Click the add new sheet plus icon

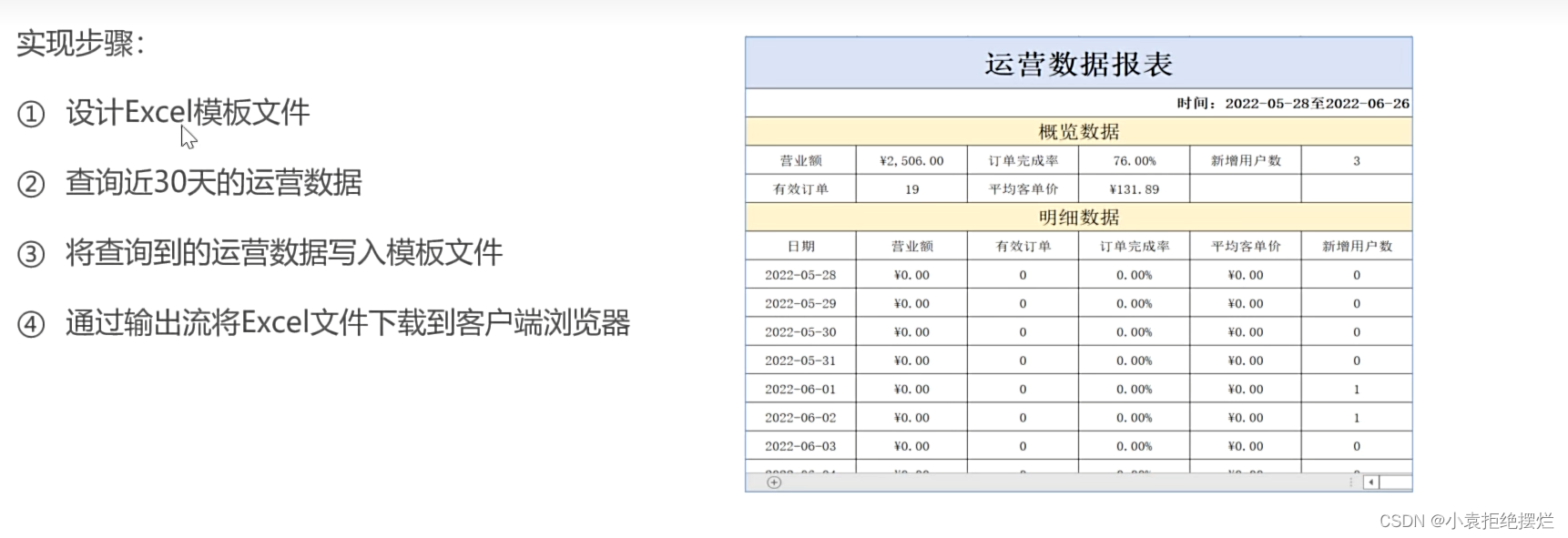pos(774,482)
